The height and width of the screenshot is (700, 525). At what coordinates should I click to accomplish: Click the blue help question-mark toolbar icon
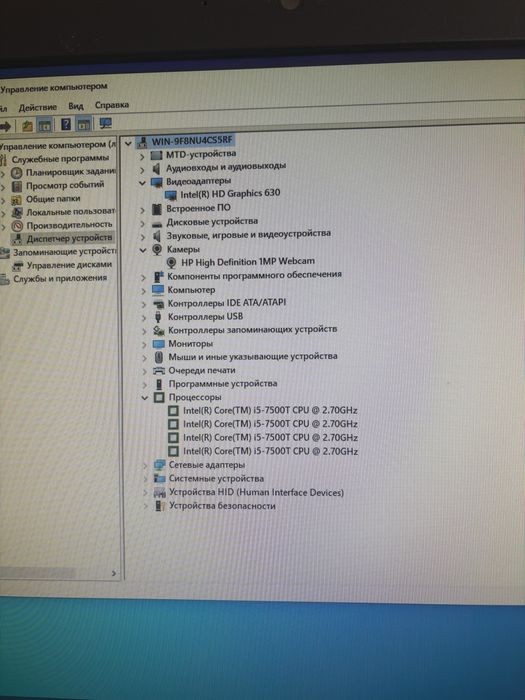pos(66,124)
